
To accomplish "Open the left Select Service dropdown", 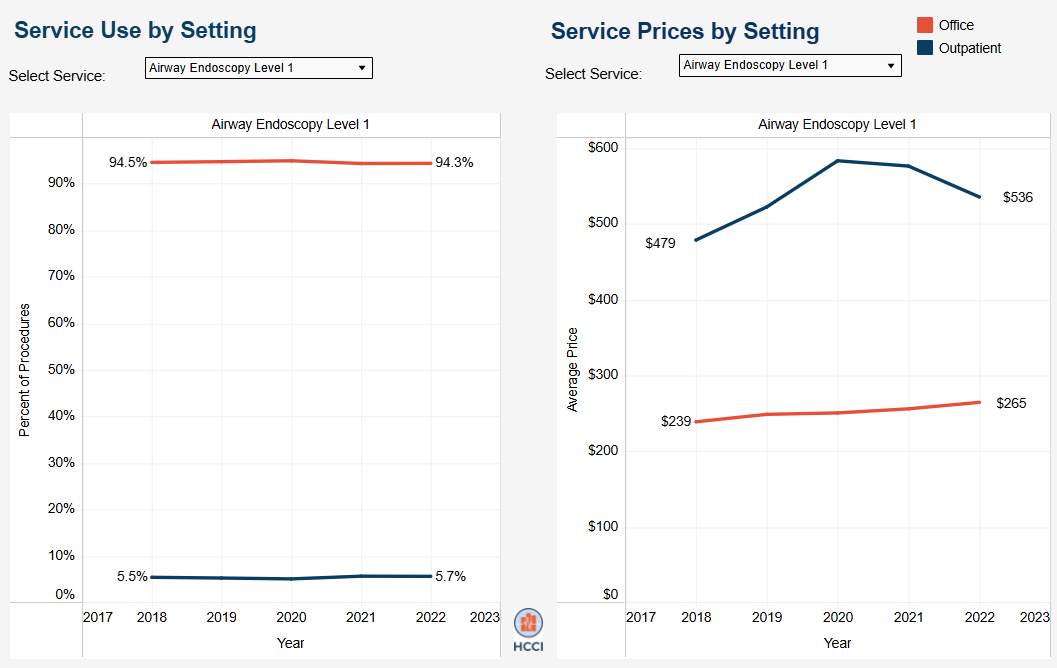I will [257, 68].
